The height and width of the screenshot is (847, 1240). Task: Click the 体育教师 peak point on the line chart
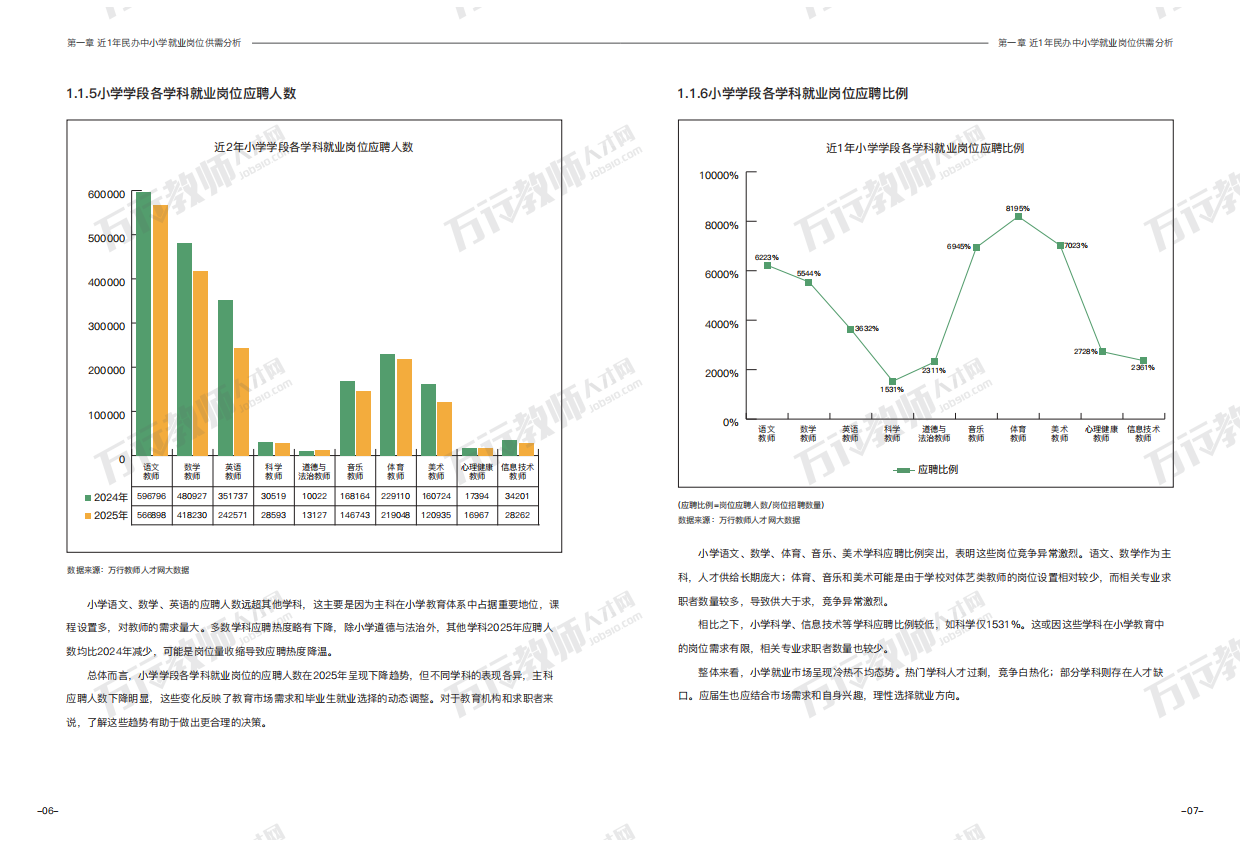[x=1018, y=217]
